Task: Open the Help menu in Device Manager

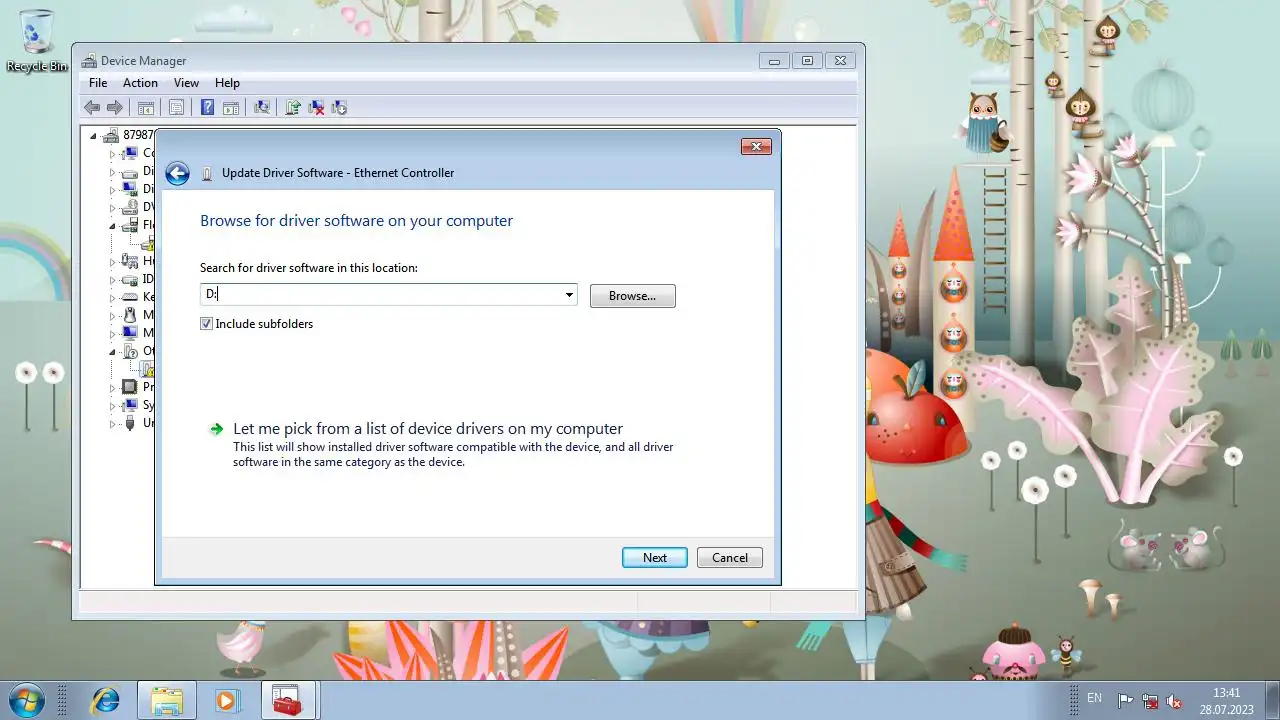Action: point(227,83)
